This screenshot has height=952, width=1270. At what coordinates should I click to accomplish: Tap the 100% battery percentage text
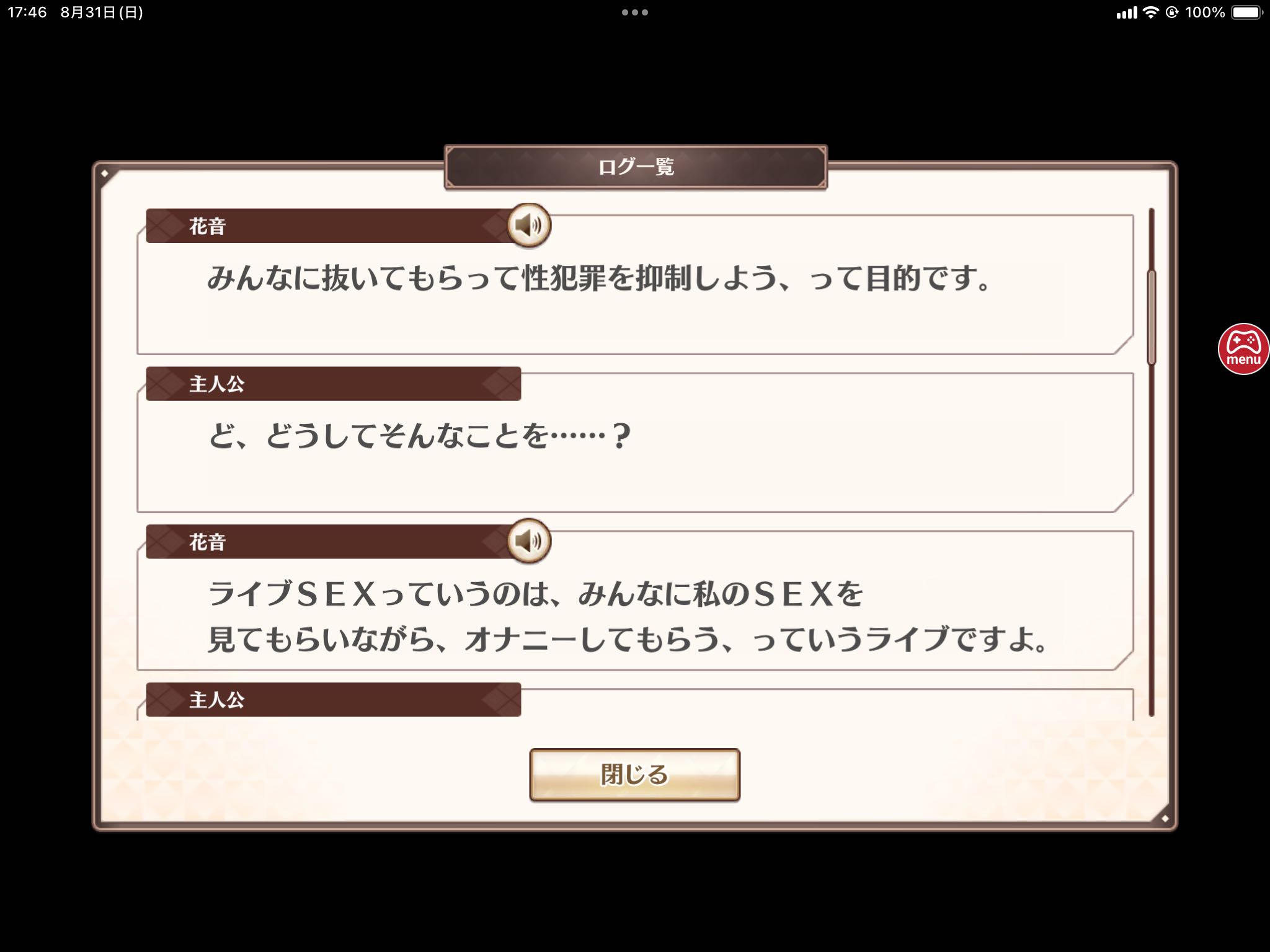1205,12
